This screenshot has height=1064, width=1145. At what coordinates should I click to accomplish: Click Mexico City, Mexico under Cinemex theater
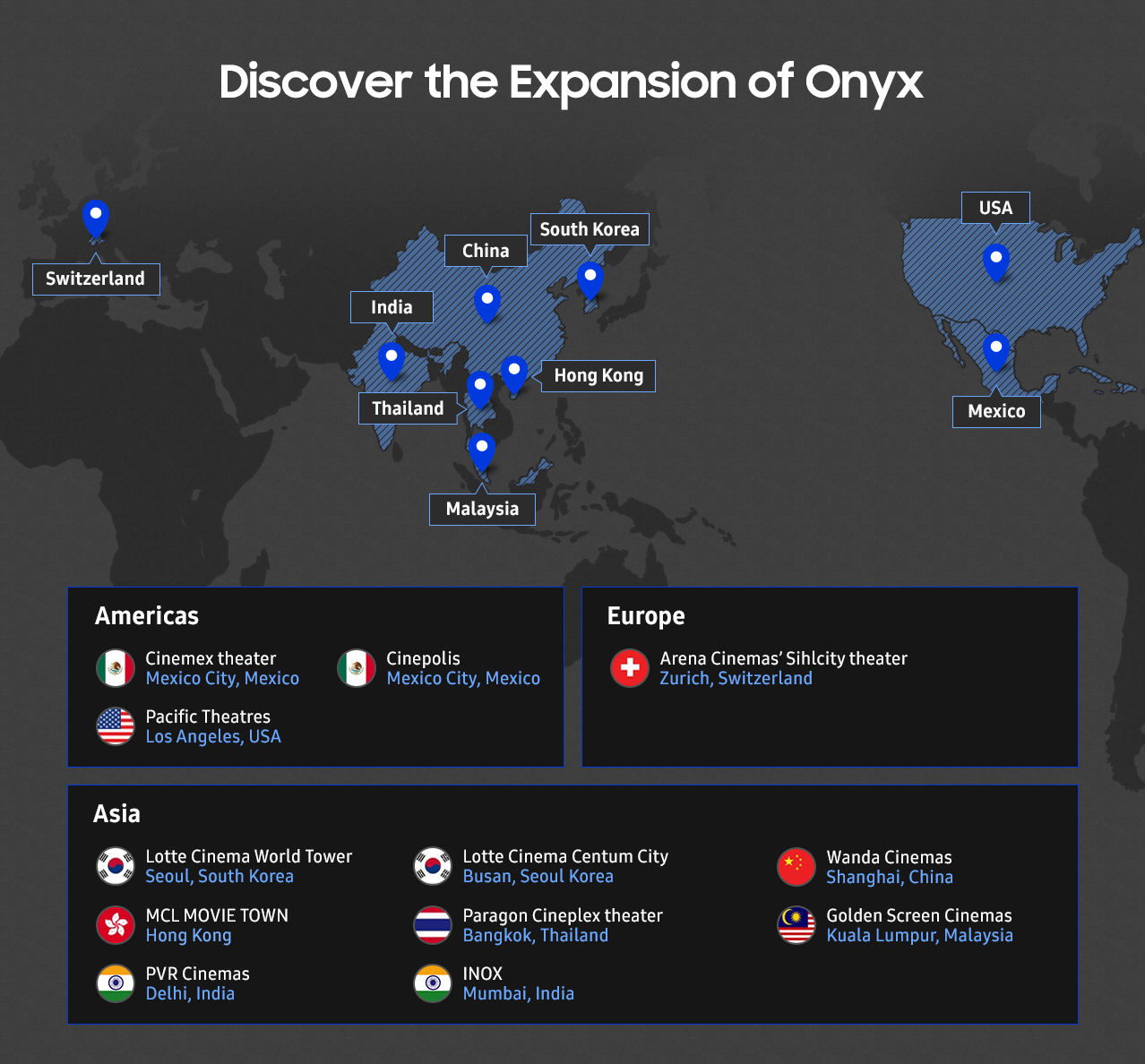222,679
